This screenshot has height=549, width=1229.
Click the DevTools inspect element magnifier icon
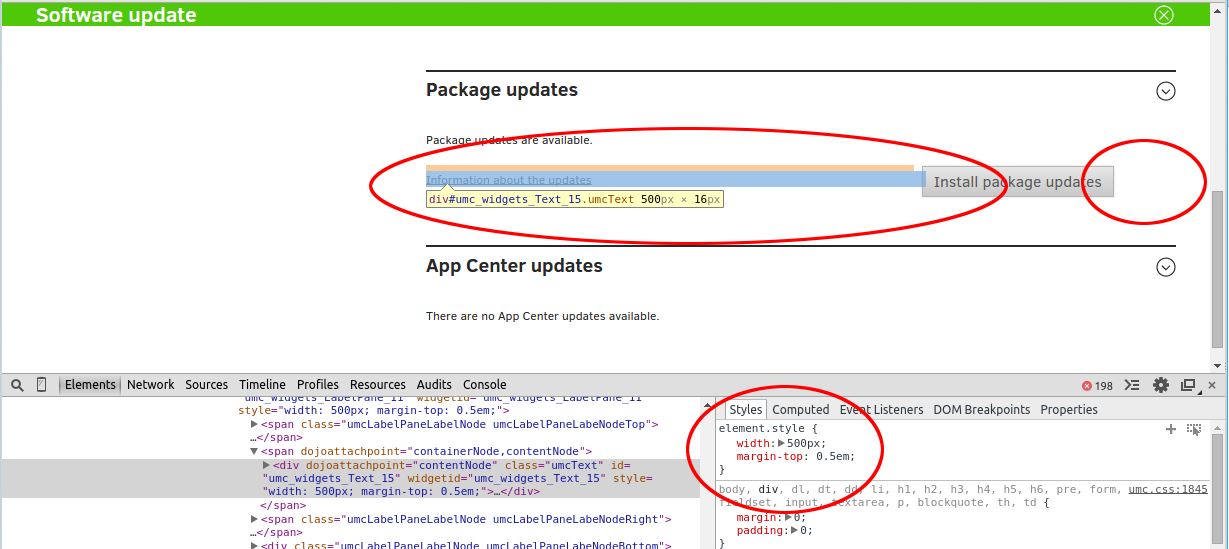[17, 385]
